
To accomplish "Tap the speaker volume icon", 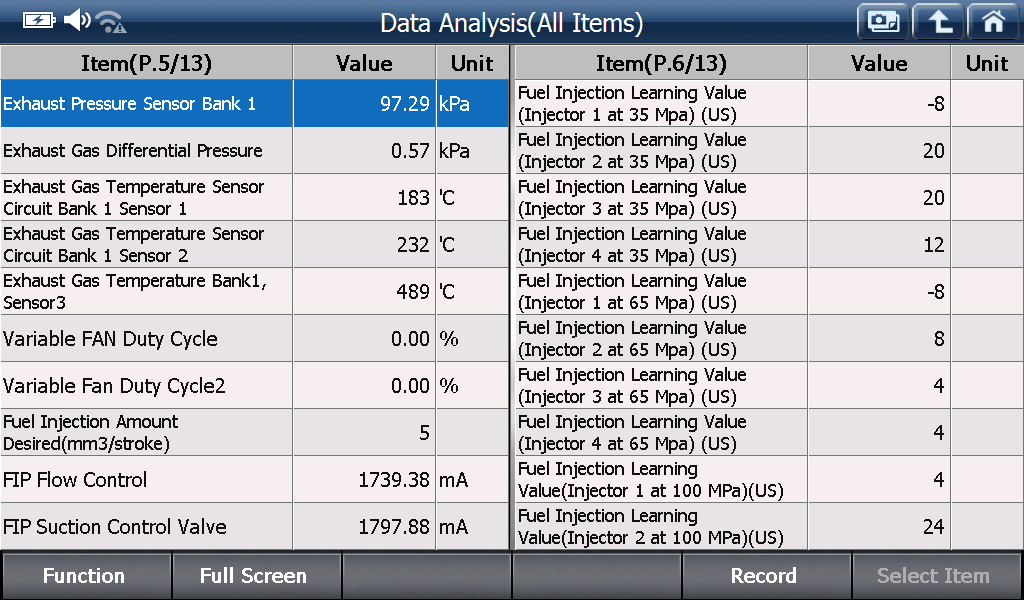I will (77, 20).
